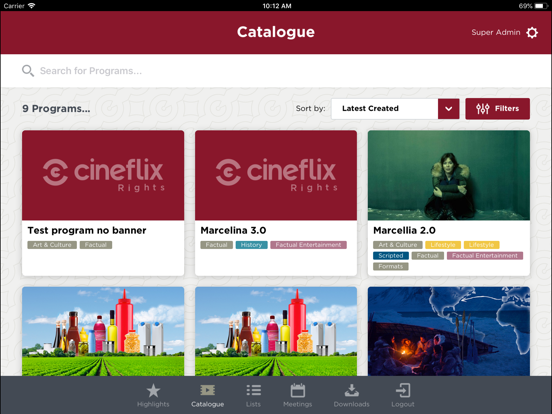Image resolution: width=552 pixels, height=414 pixels.
Task: Click the search magnifier icon
Action: coord(28,71)
